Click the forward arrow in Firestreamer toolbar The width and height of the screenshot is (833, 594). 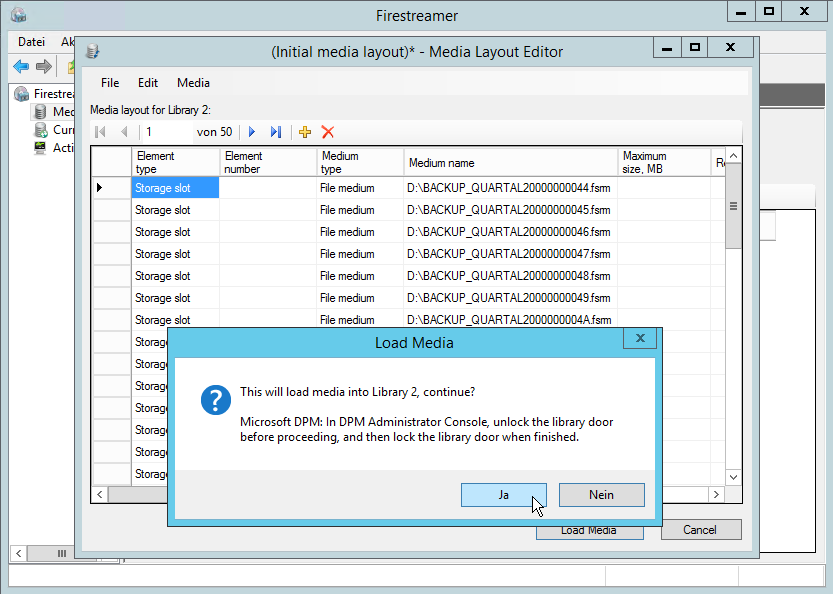[44, 66]
